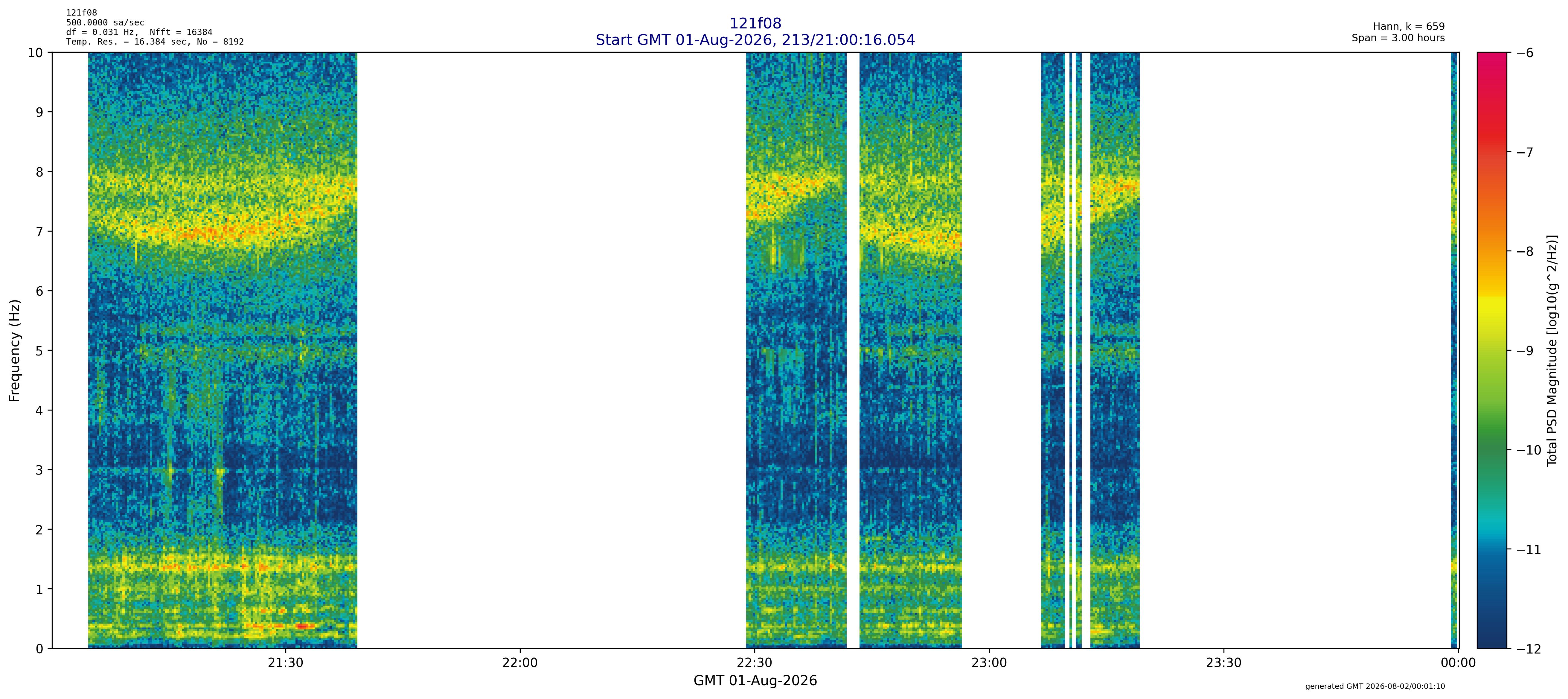Select the colorbar tick label −11
This screenshot has height=699, width=1568.
coord(1528,550)
